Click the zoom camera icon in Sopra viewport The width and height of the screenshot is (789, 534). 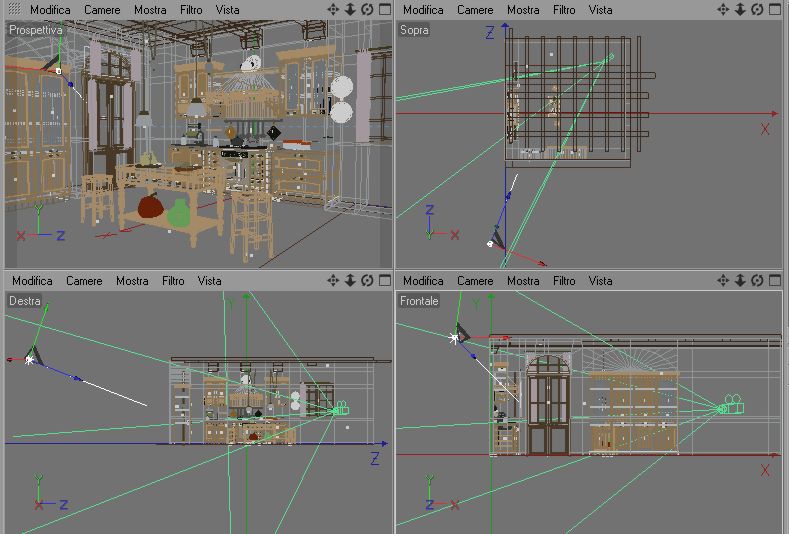[740, 10]
